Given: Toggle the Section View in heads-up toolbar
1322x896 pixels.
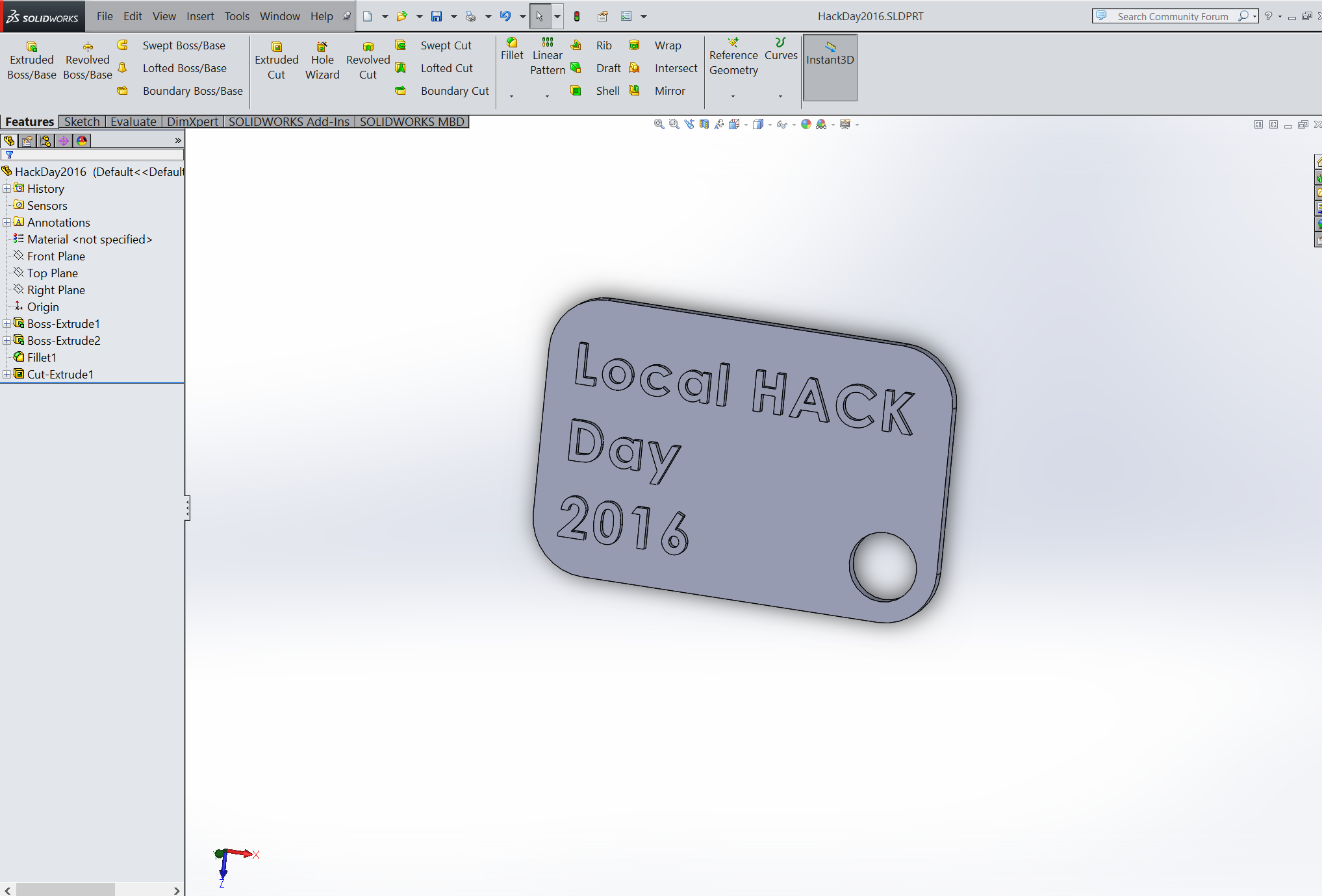Looking at the screenshot, I should coord(704,124).
